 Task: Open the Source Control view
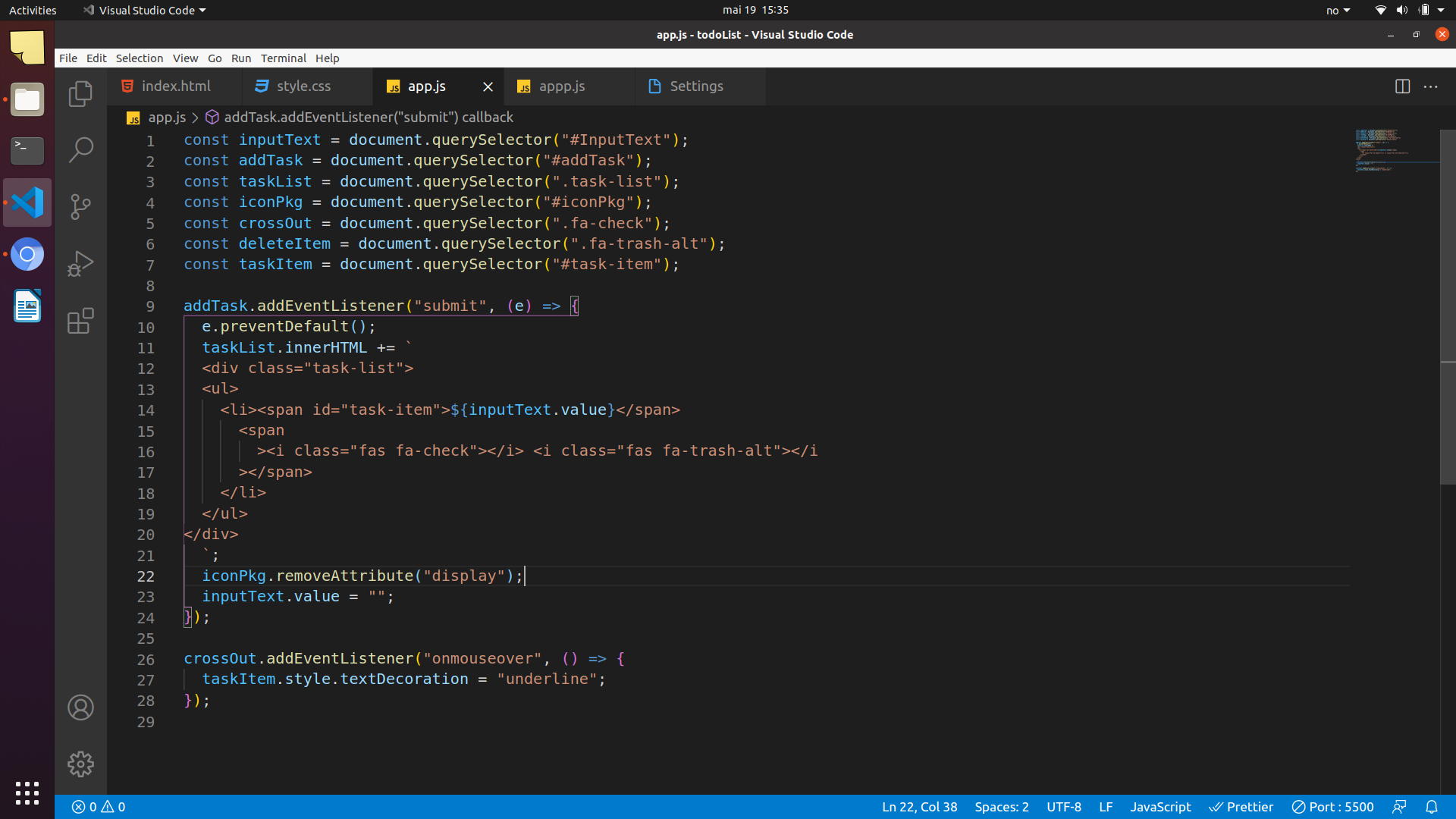coord(80,206)
